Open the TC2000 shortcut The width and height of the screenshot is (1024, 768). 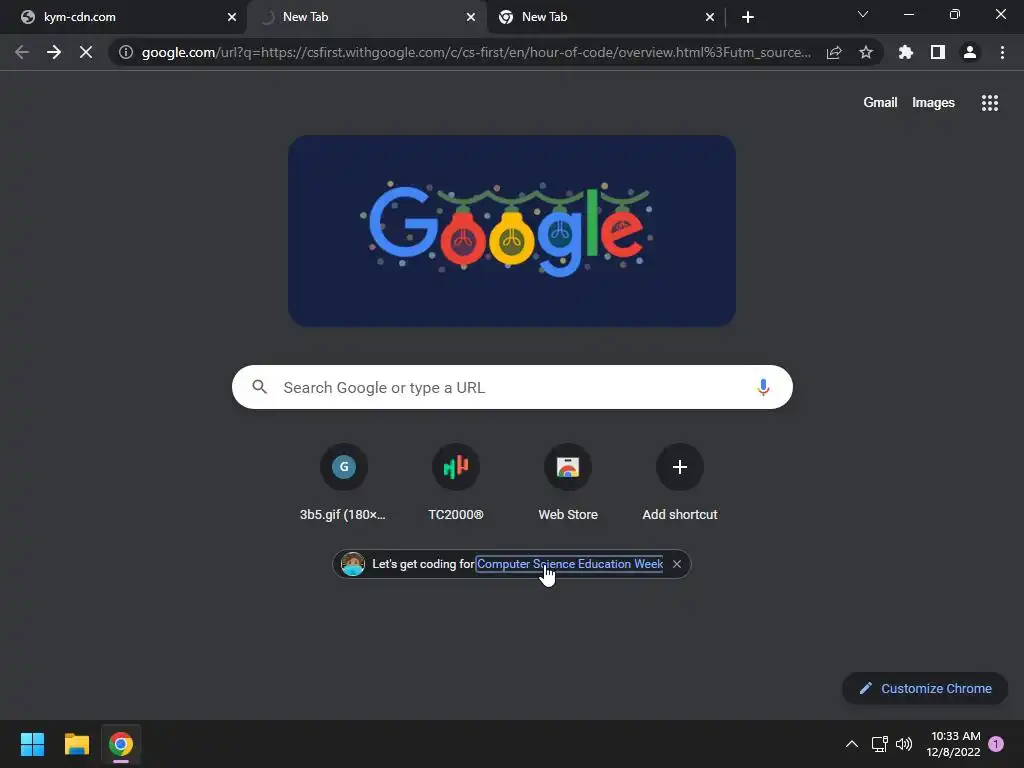pos(456,482)
